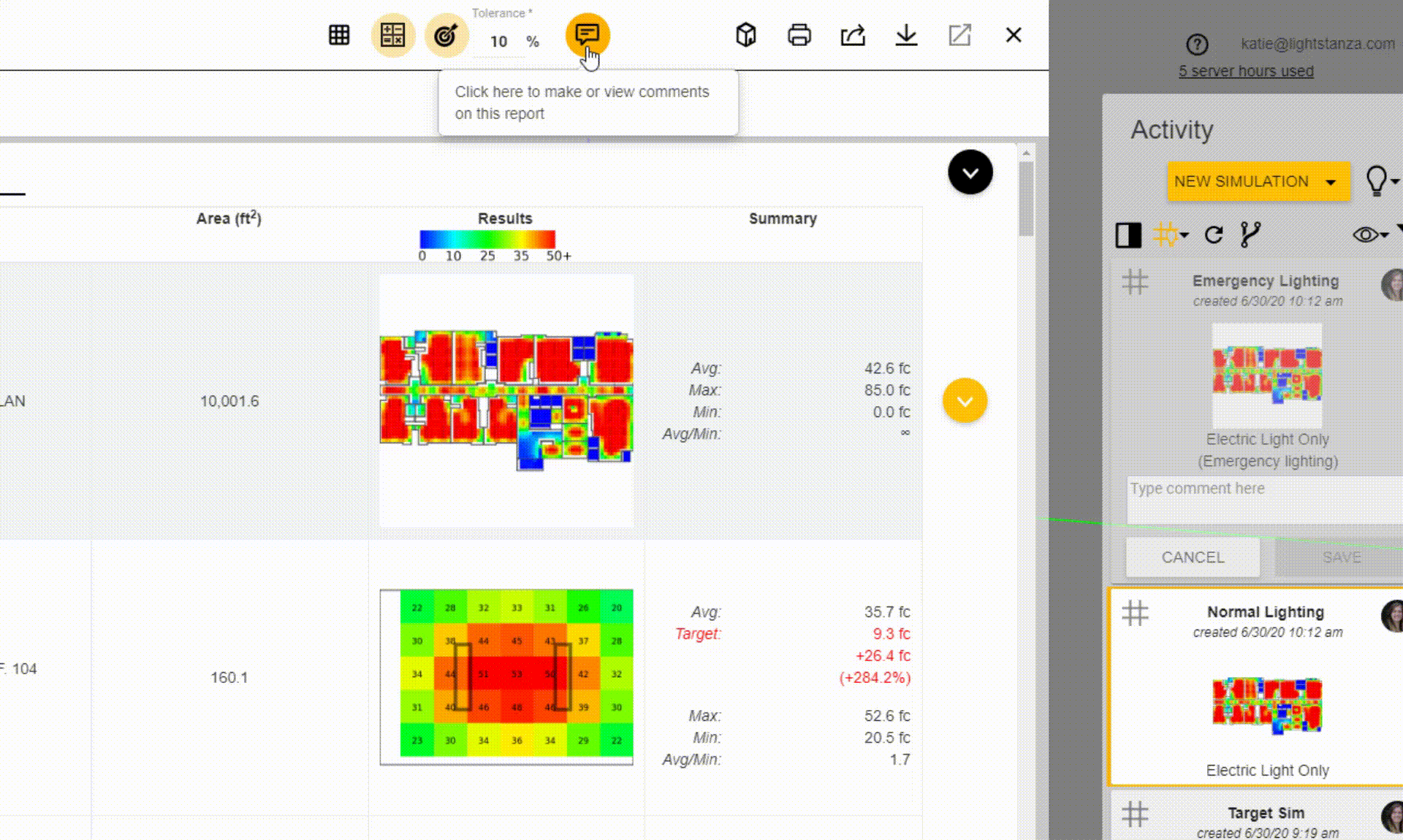
Task: Click the print report icon
Action: (799, 35)
